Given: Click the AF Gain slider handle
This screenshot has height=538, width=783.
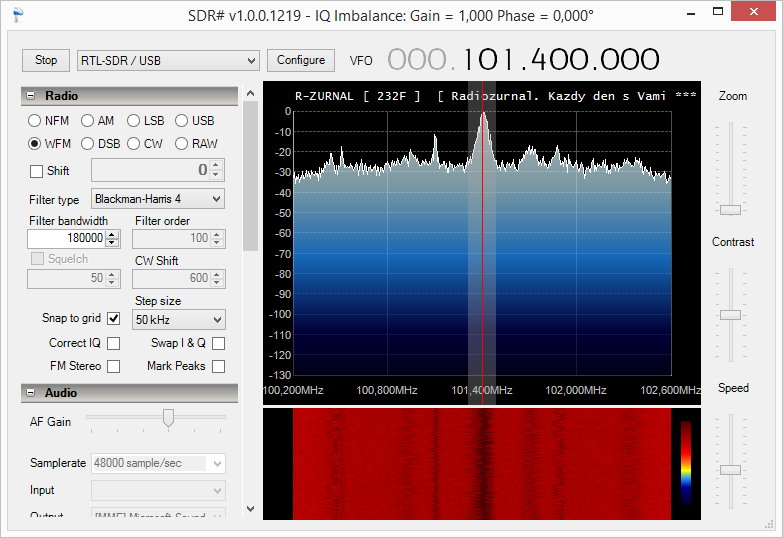Looking at the screenshot, I should coord(168,418).
